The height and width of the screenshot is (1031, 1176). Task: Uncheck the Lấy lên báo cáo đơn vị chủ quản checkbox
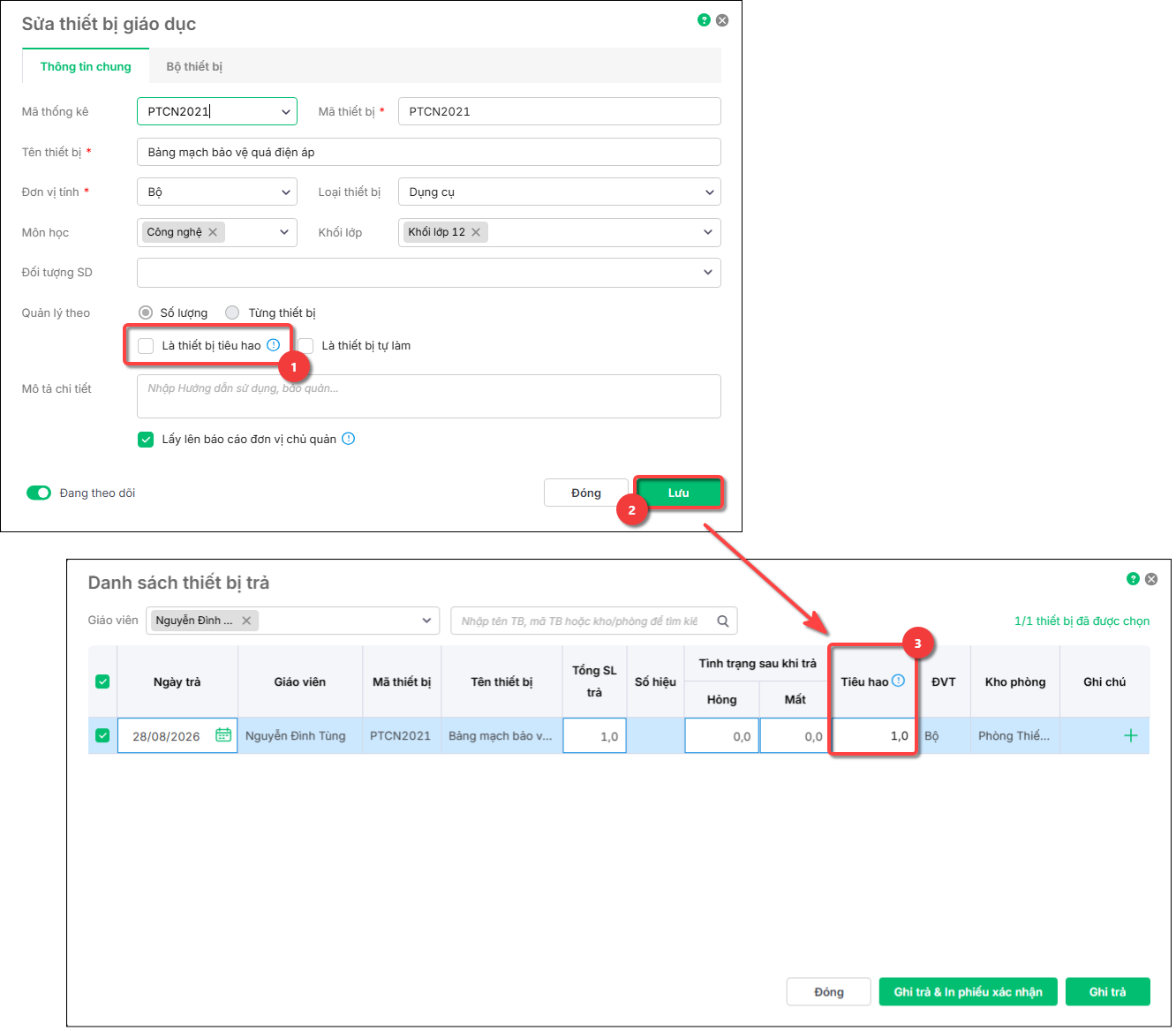coord(147,439)
